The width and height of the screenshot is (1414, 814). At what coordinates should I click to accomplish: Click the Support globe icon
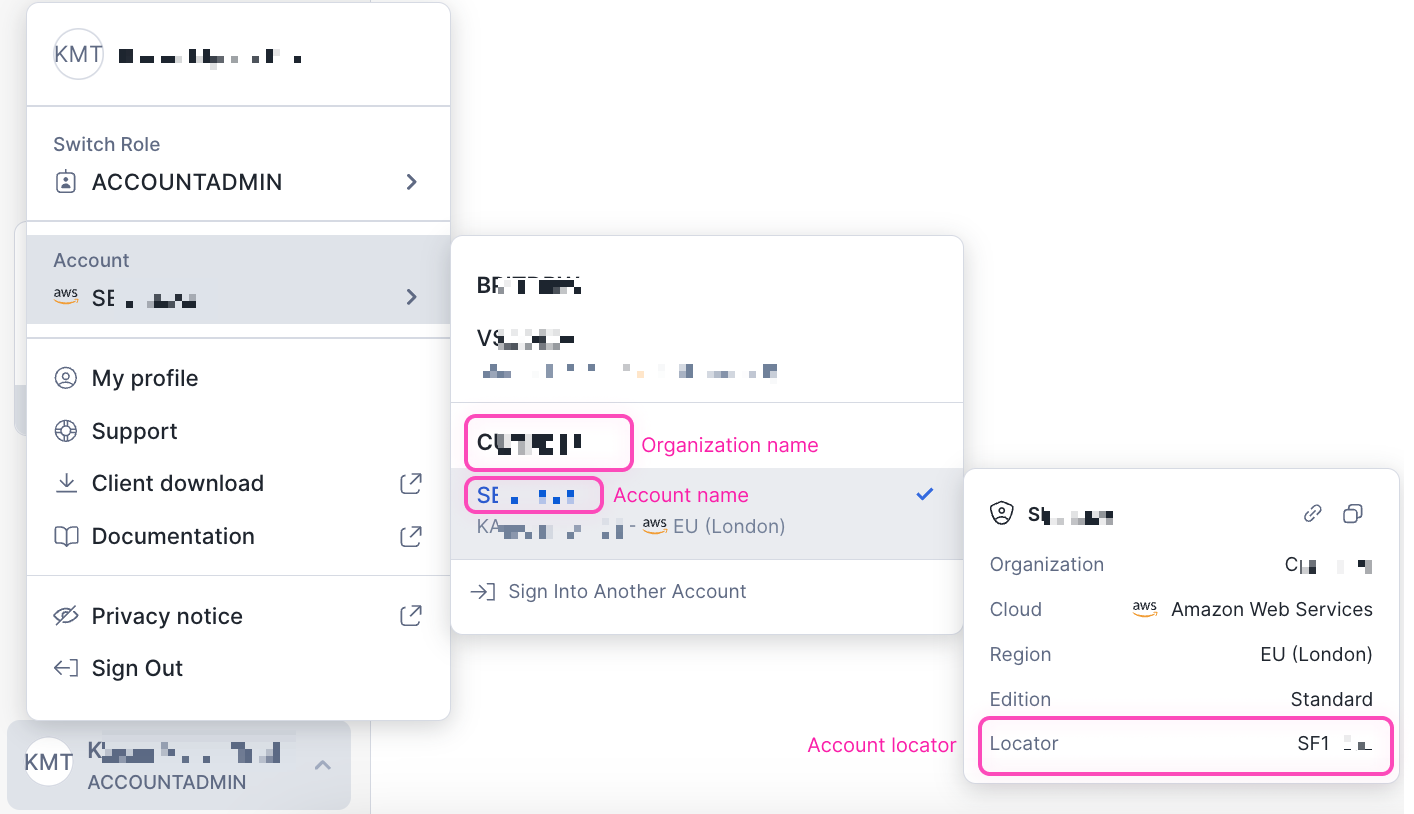pos(67,431)
